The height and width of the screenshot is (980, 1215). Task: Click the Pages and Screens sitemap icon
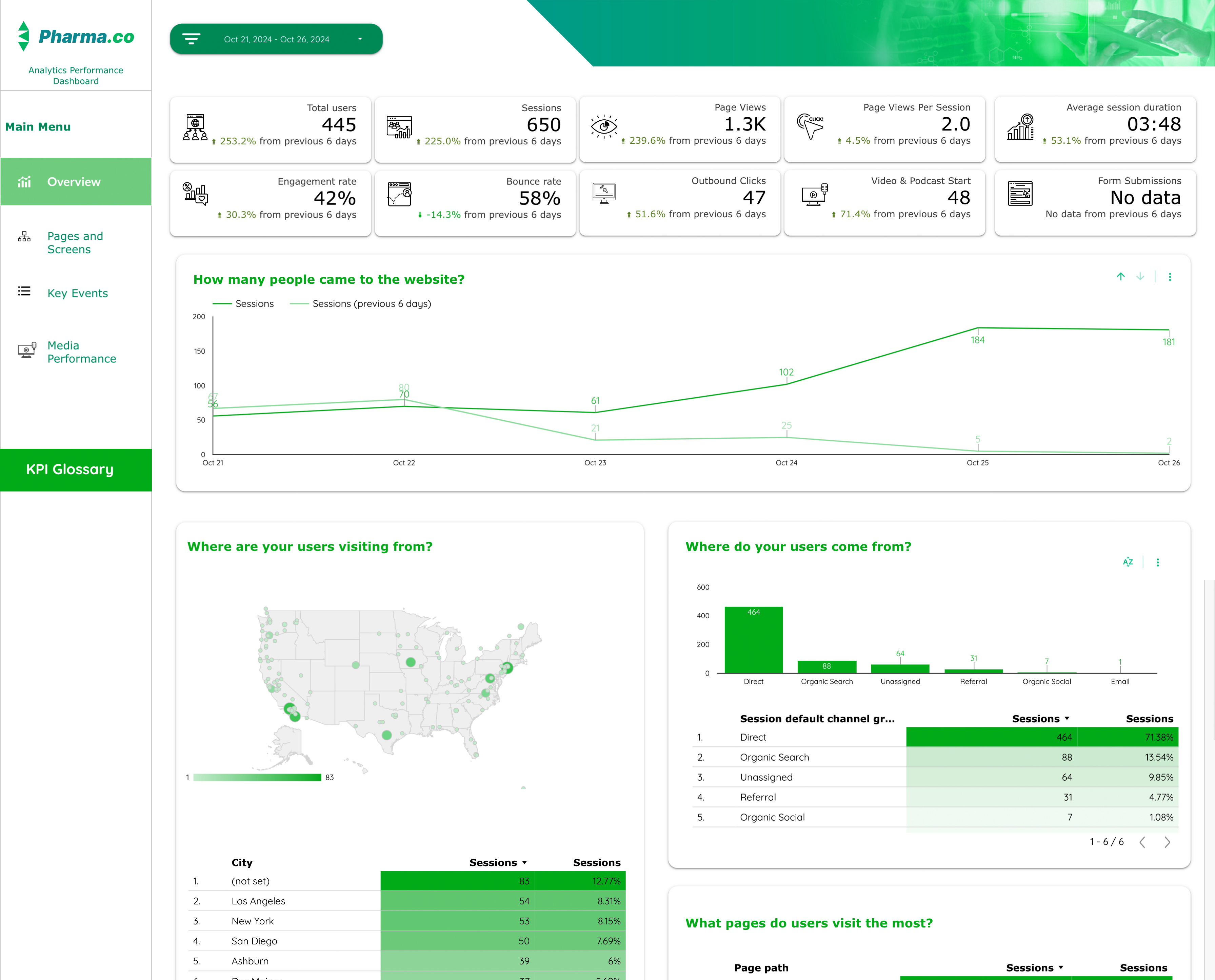point(24,236)
